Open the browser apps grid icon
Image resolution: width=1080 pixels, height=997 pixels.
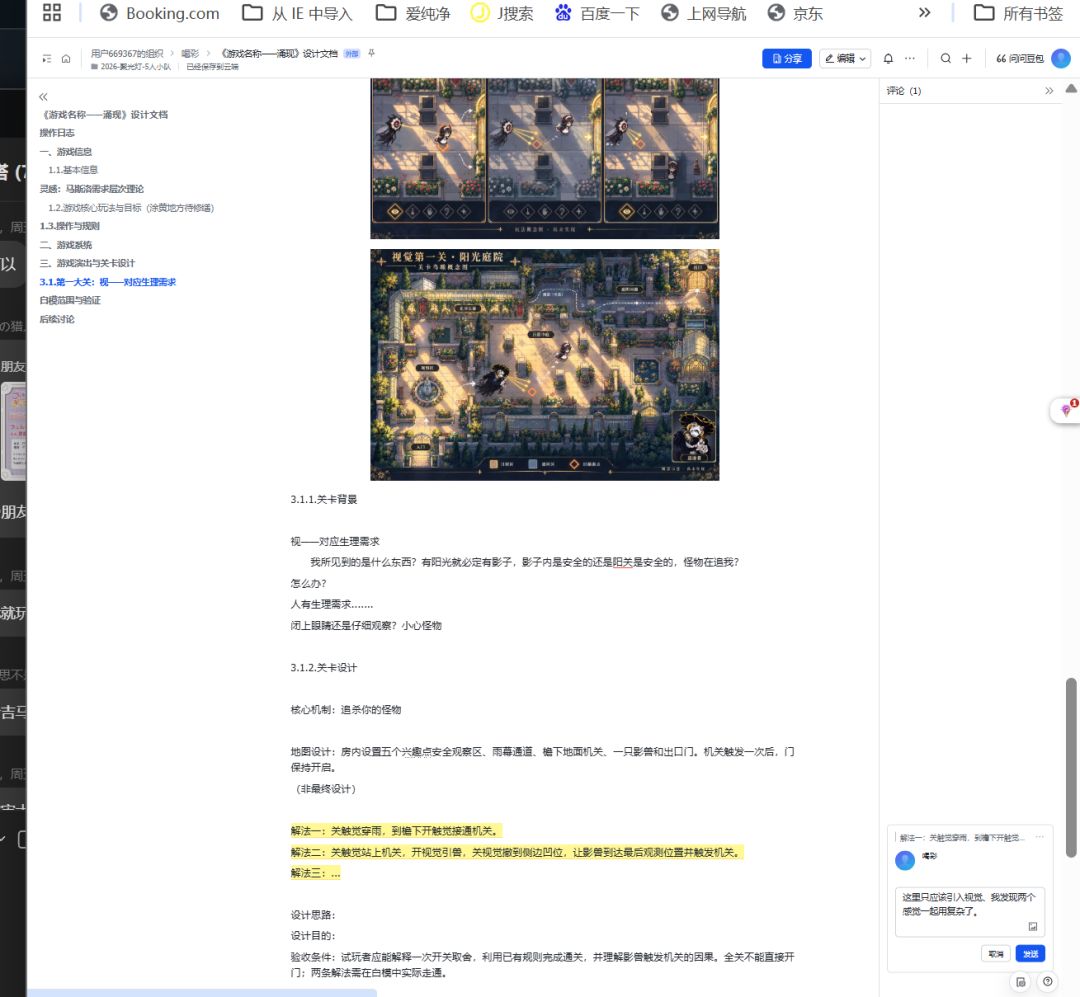coord(52,12)
